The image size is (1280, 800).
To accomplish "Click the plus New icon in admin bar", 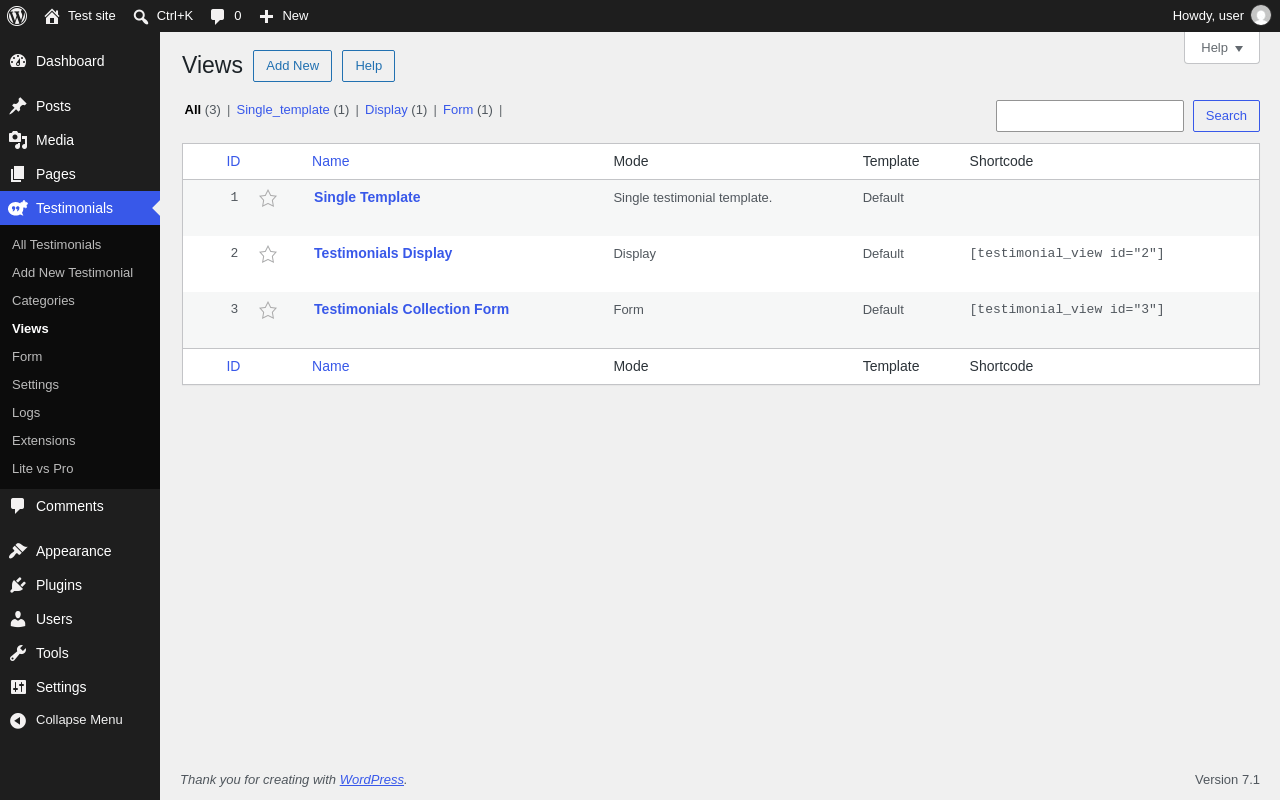I will [266, 16].
